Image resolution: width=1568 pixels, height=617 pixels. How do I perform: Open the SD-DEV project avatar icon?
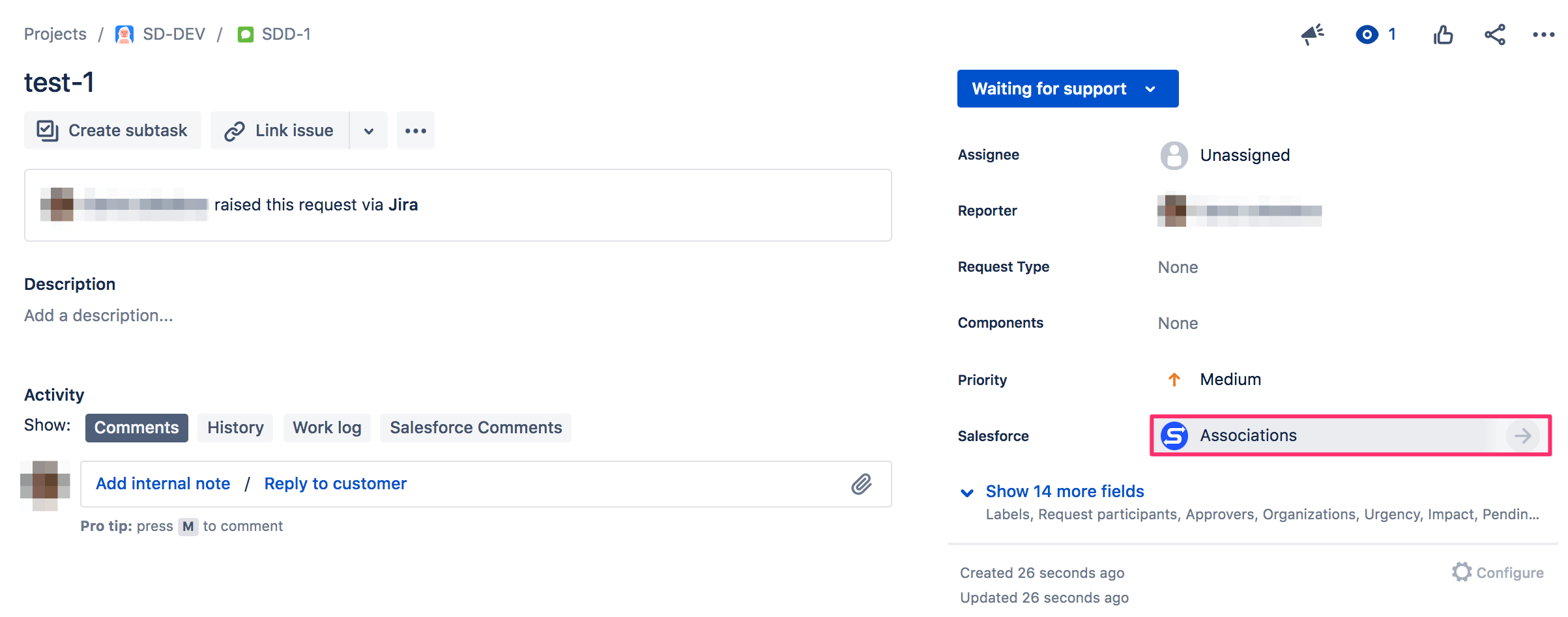124,35
